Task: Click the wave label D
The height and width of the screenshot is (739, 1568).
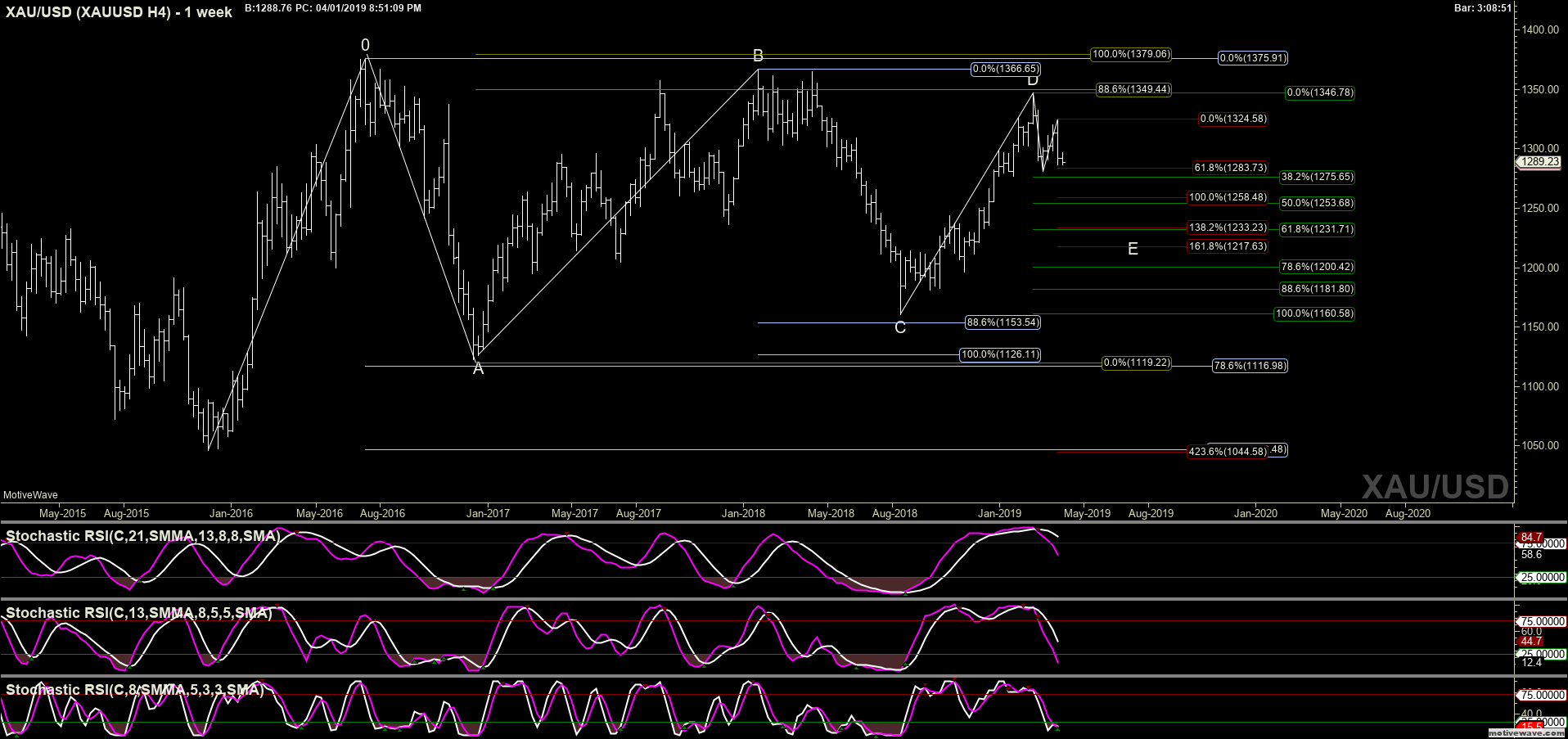Action: pos(1033,80)
